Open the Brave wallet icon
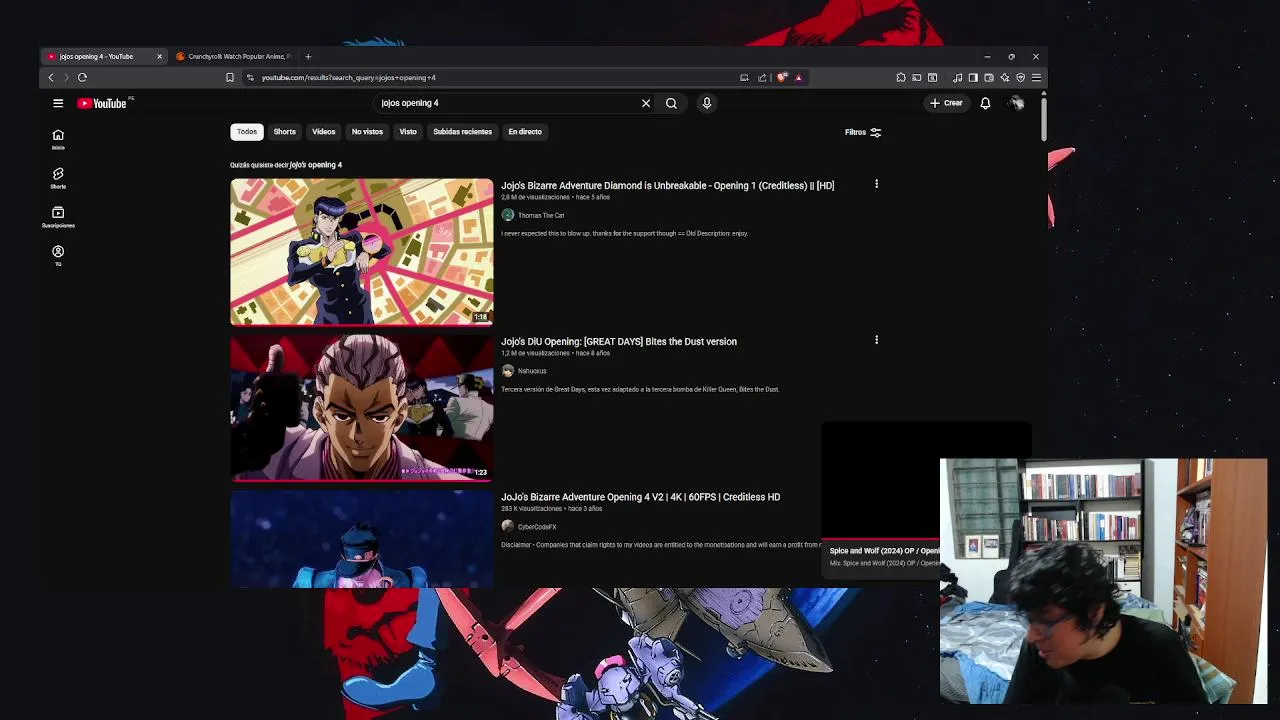Image resolution: width=1280 pixels, height=720 pixels. 989,77
